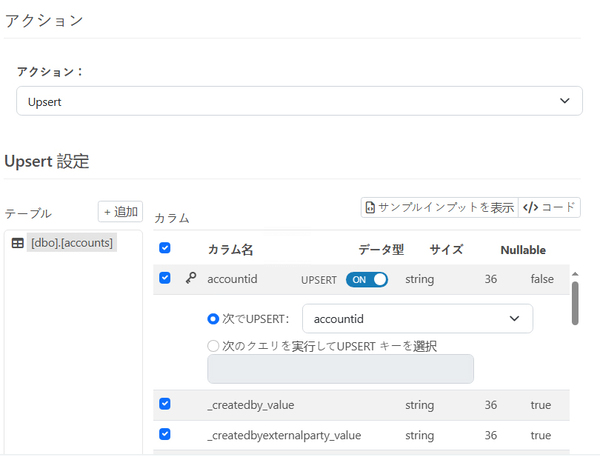
Task: Open the アクション dropdown showing Upsert
Action: coord(299,101)
